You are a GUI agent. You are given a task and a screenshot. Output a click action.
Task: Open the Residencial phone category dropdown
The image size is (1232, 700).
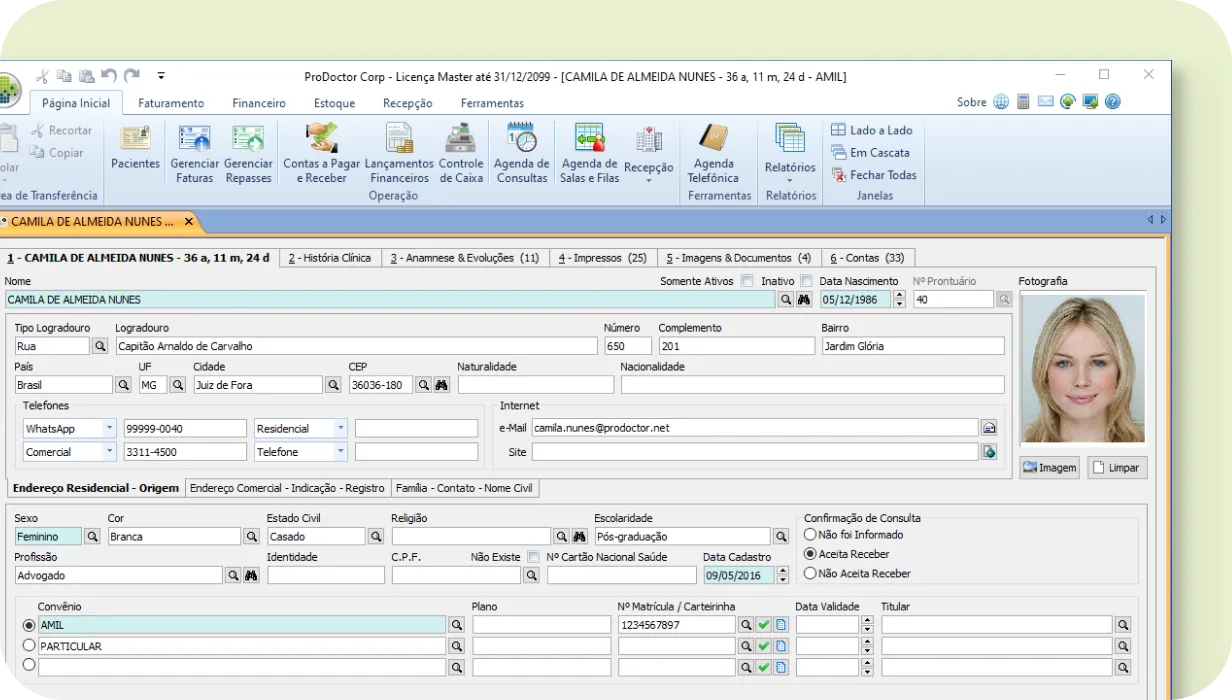340,428
